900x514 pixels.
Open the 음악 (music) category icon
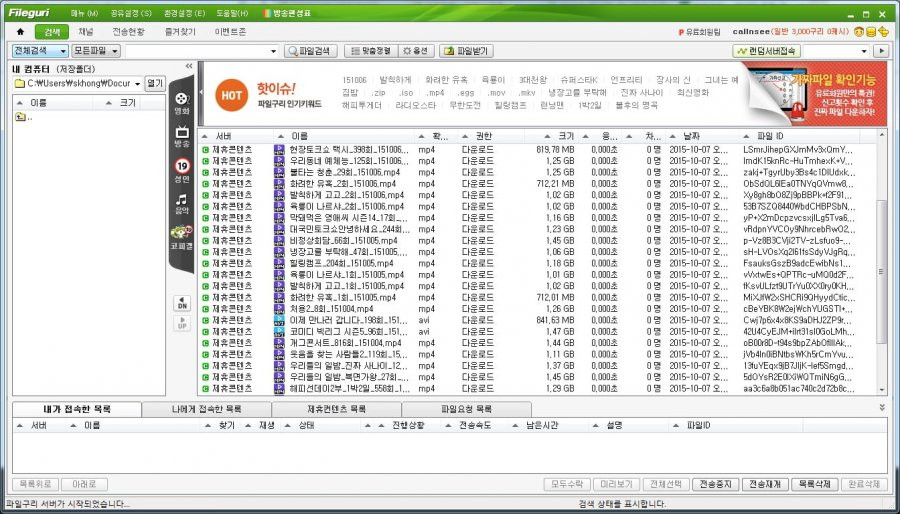point(181,203)
